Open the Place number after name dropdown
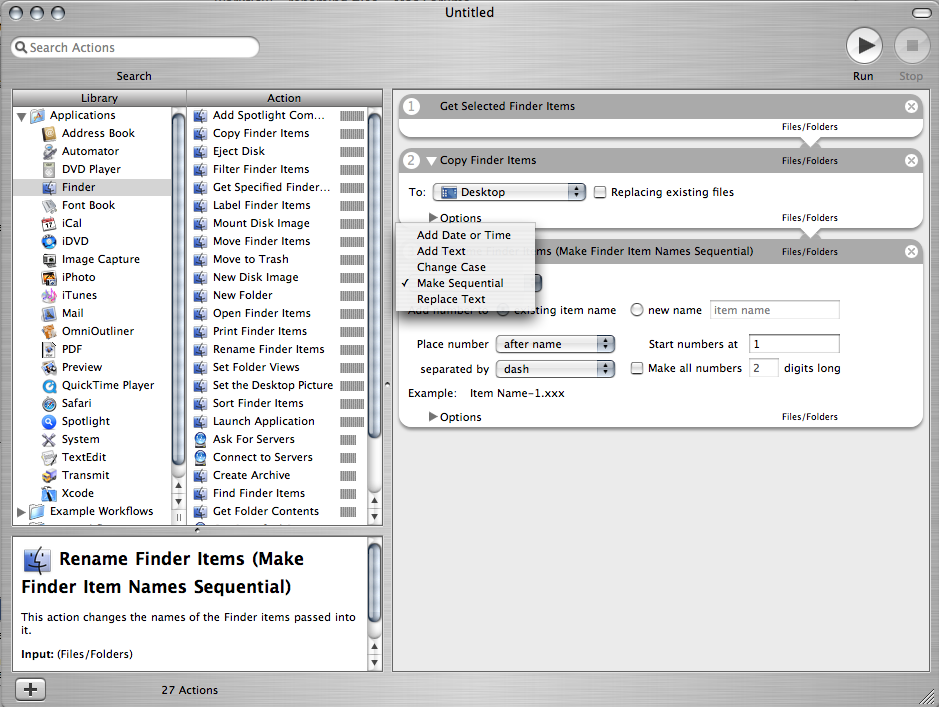Screen dimensions: 939x707 point(555,344)
